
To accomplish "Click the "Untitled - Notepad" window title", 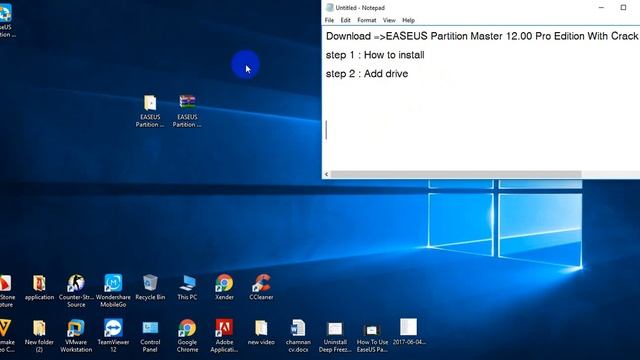I will [x=360, y=8].
